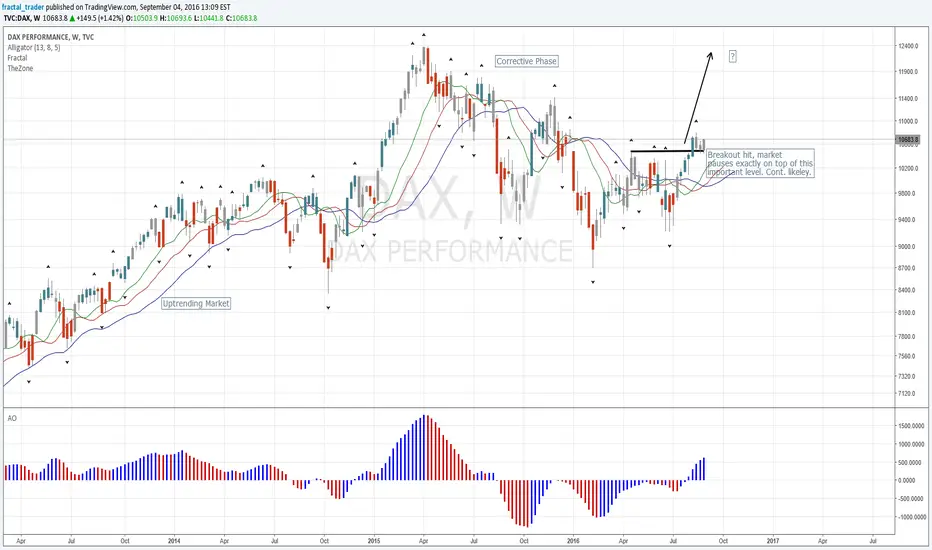932x550 pixels.
Task: Click the open value "O:10503.9"
Action: (x=142, y=18)
